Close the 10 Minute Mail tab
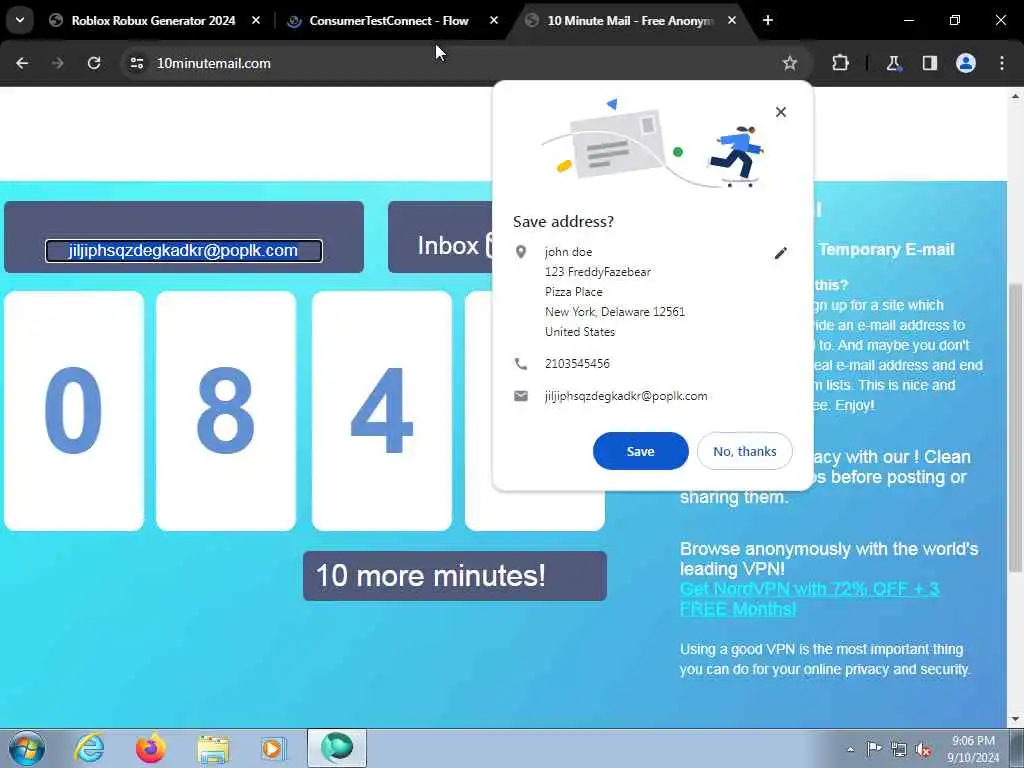Image resolution: width=1024 pixels, height=768 pixels. click(732, 21)
